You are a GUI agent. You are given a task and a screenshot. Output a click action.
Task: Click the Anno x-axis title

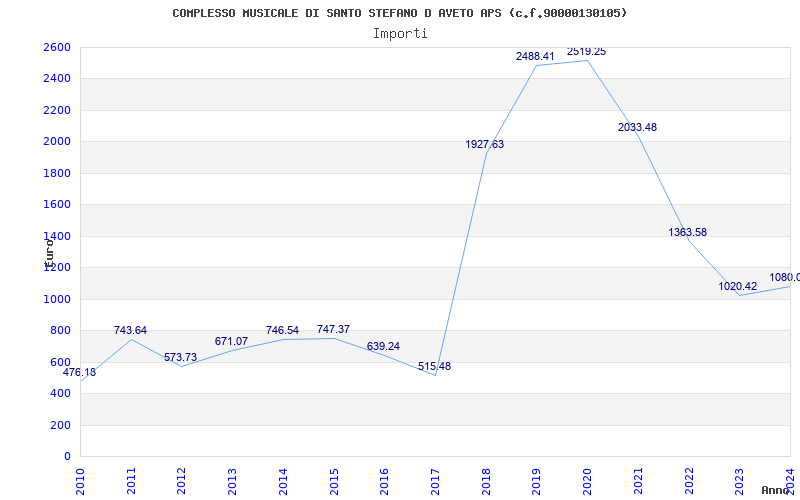(776, 490)
